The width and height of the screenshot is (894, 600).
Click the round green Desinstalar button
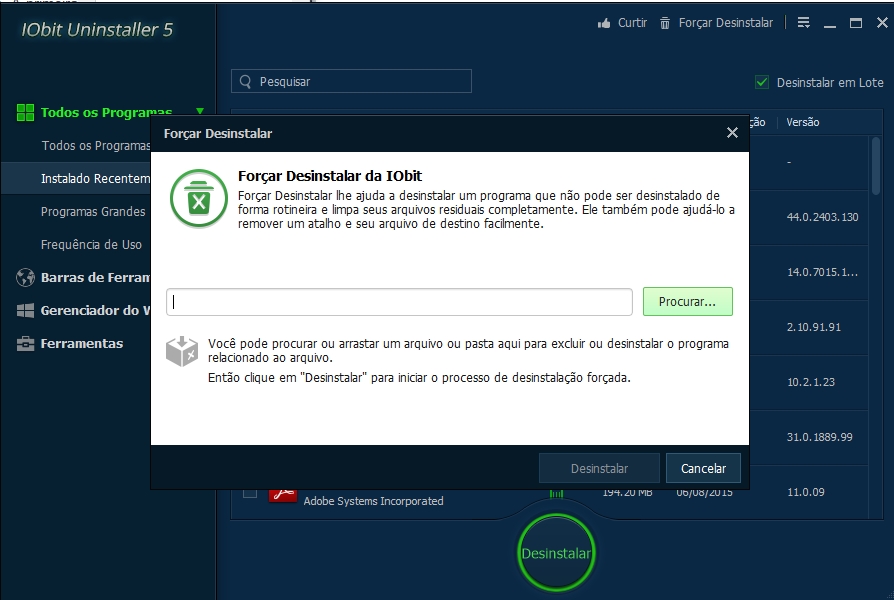556,553
